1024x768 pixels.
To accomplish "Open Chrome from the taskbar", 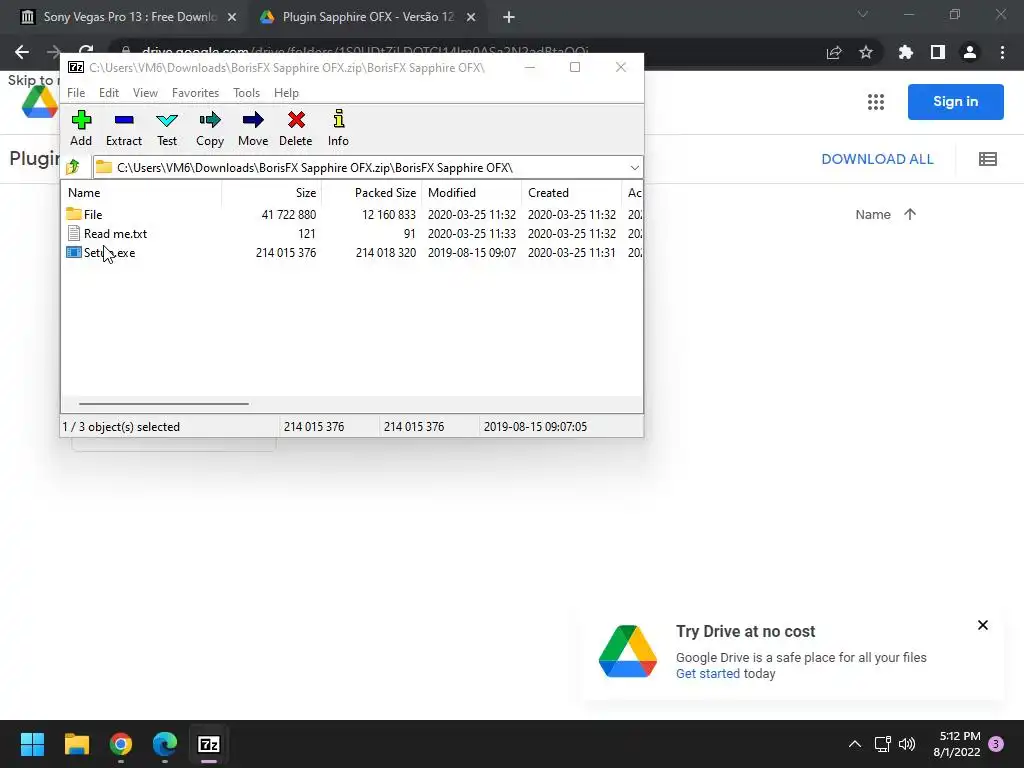I will click(121, 744).
